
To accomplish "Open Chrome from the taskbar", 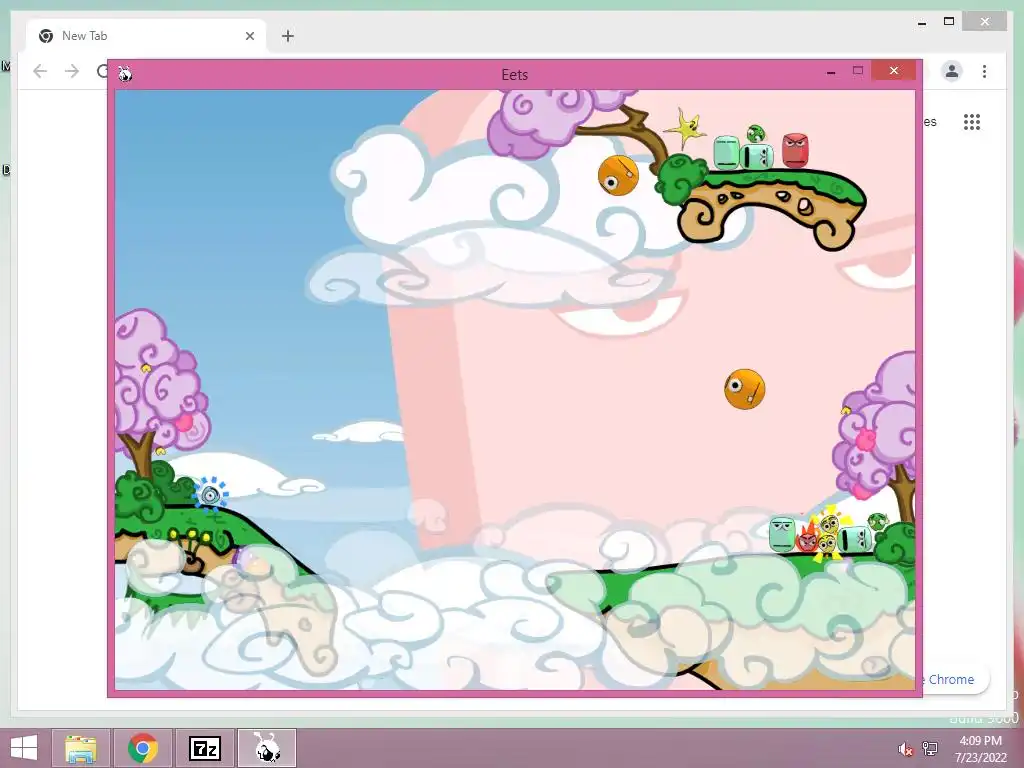I will pos(142,748).
